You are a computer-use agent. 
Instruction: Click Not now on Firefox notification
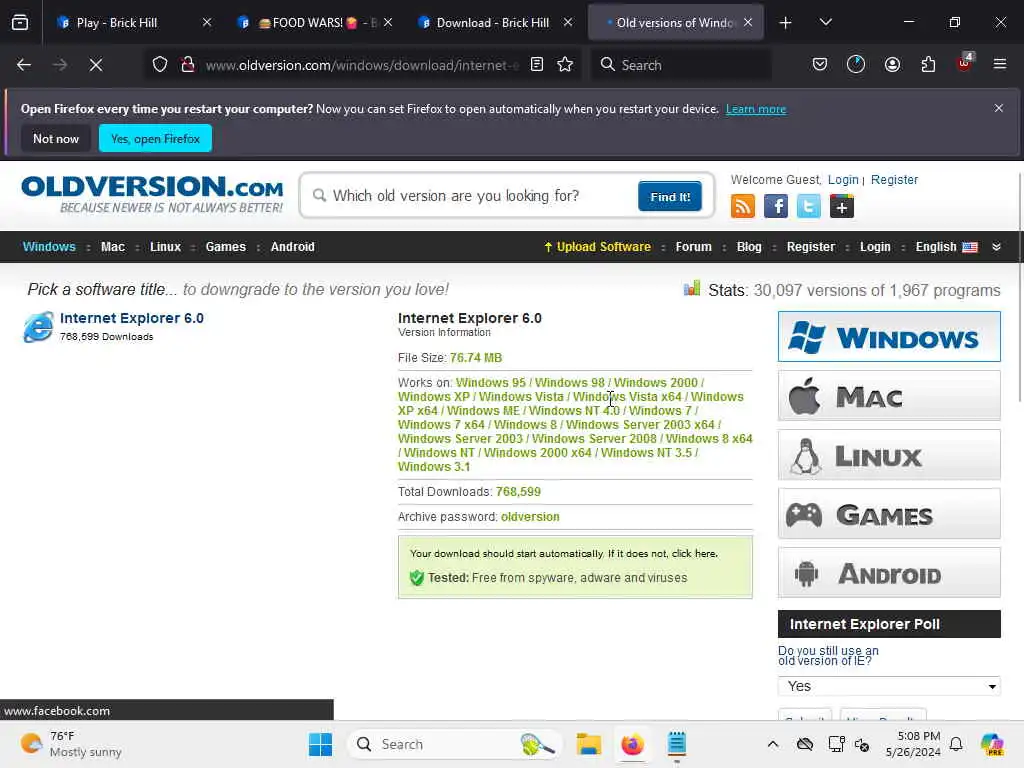(x=56, y=138)
